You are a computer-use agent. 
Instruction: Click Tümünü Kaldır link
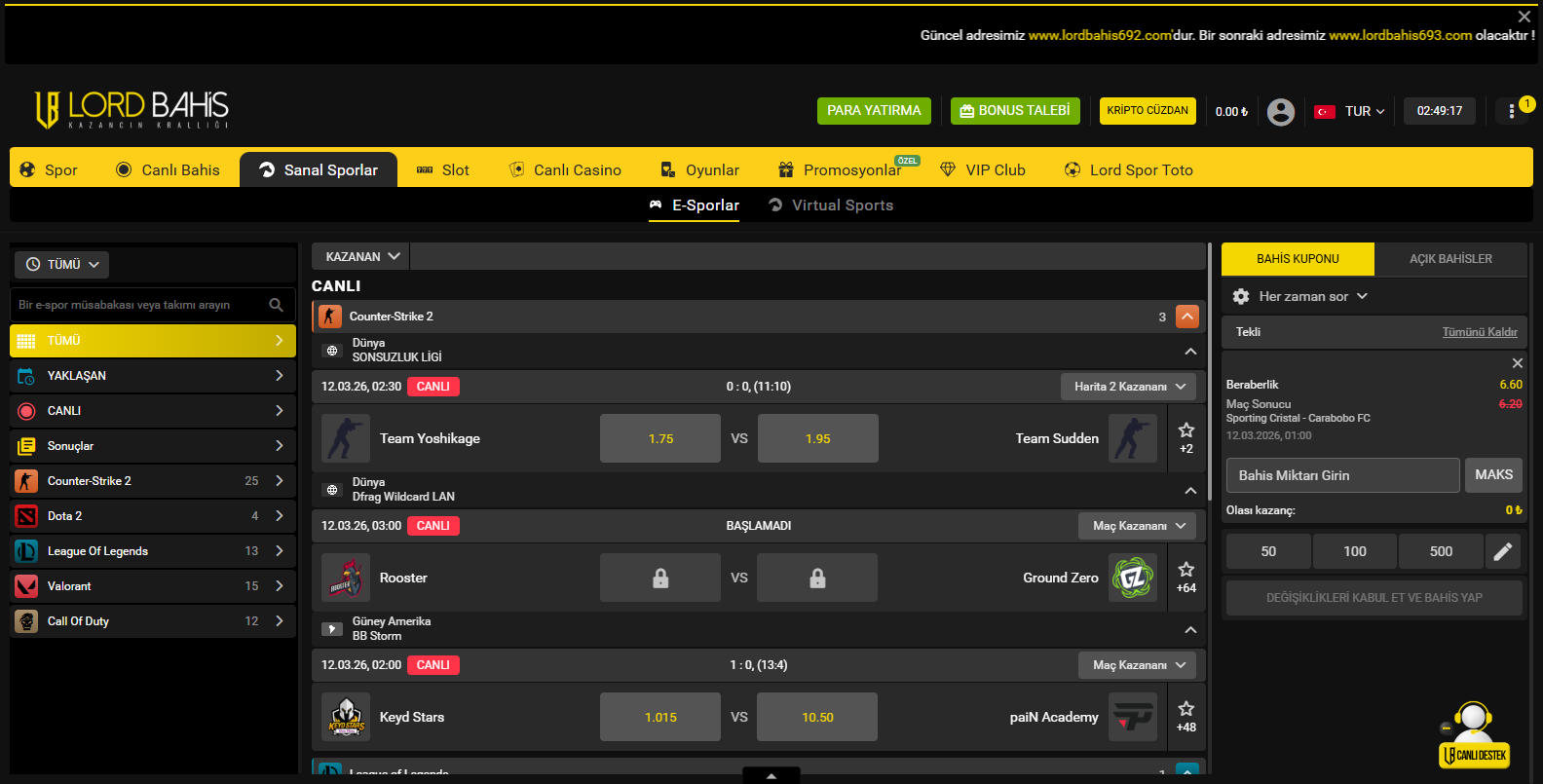pyautogui.click(x=1480, y=332)
